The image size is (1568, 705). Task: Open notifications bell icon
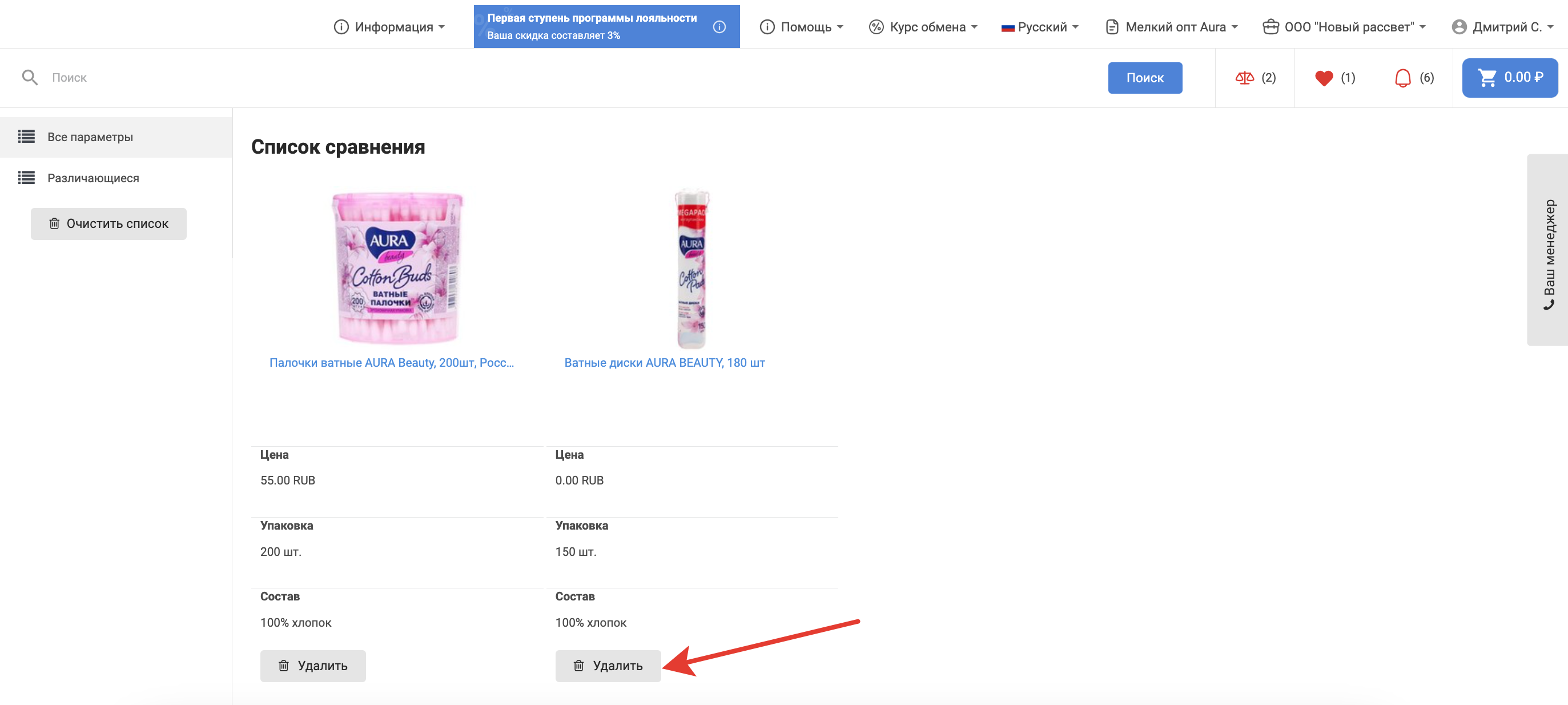point(1402,78)
